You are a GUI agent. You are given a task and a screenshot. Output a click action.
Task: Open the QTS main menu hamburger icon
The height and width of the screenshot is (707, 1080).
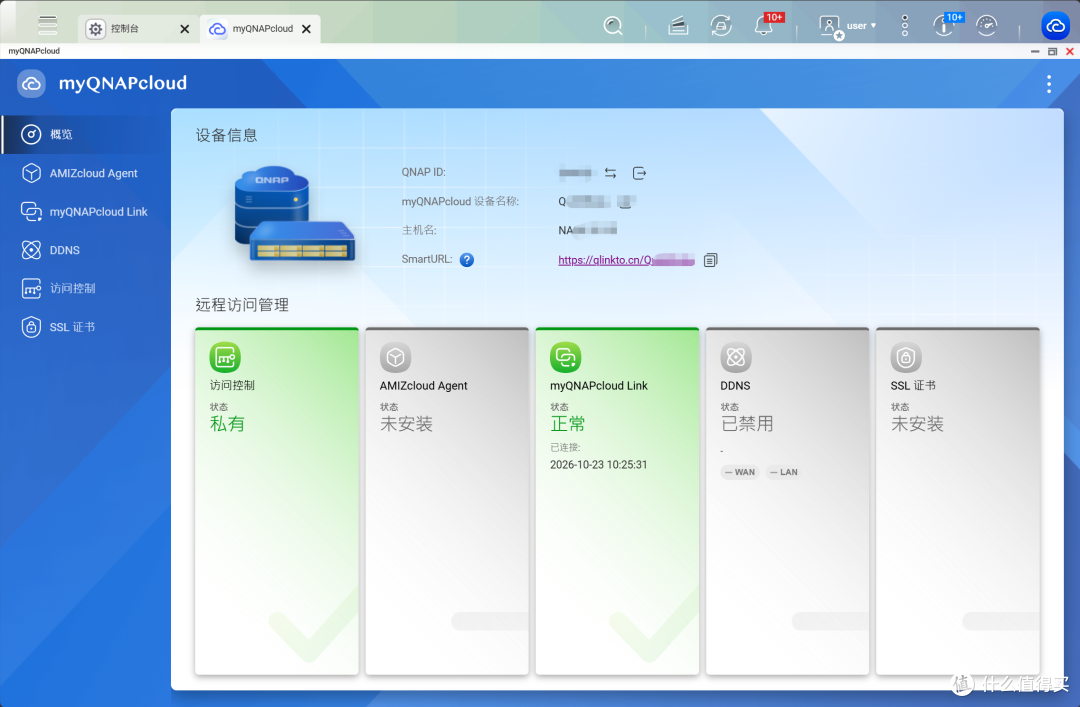click(x=48, y=25)
